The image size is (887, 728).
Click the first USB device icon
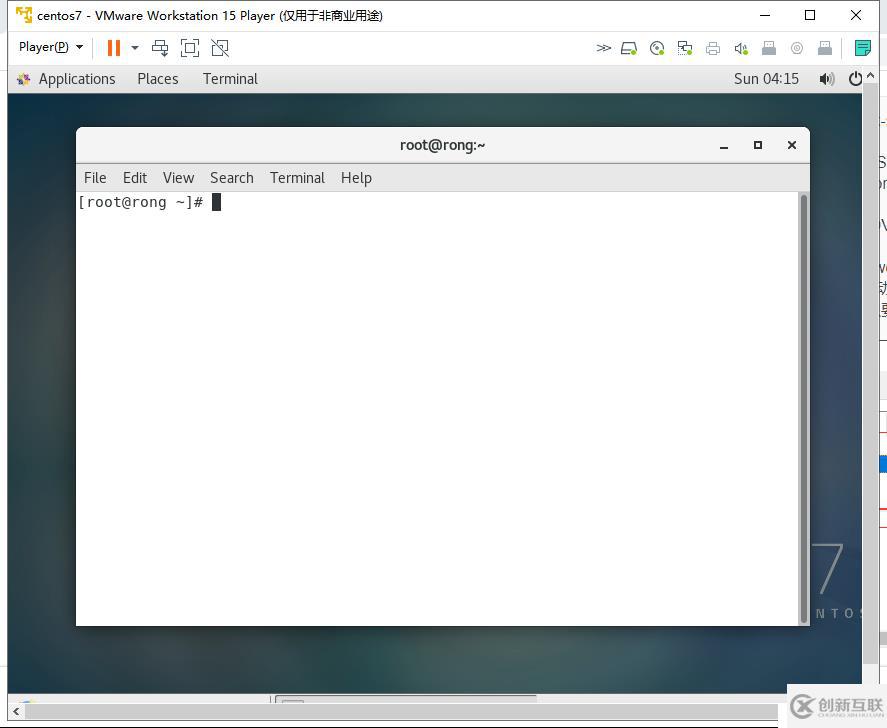coord(769,48)
